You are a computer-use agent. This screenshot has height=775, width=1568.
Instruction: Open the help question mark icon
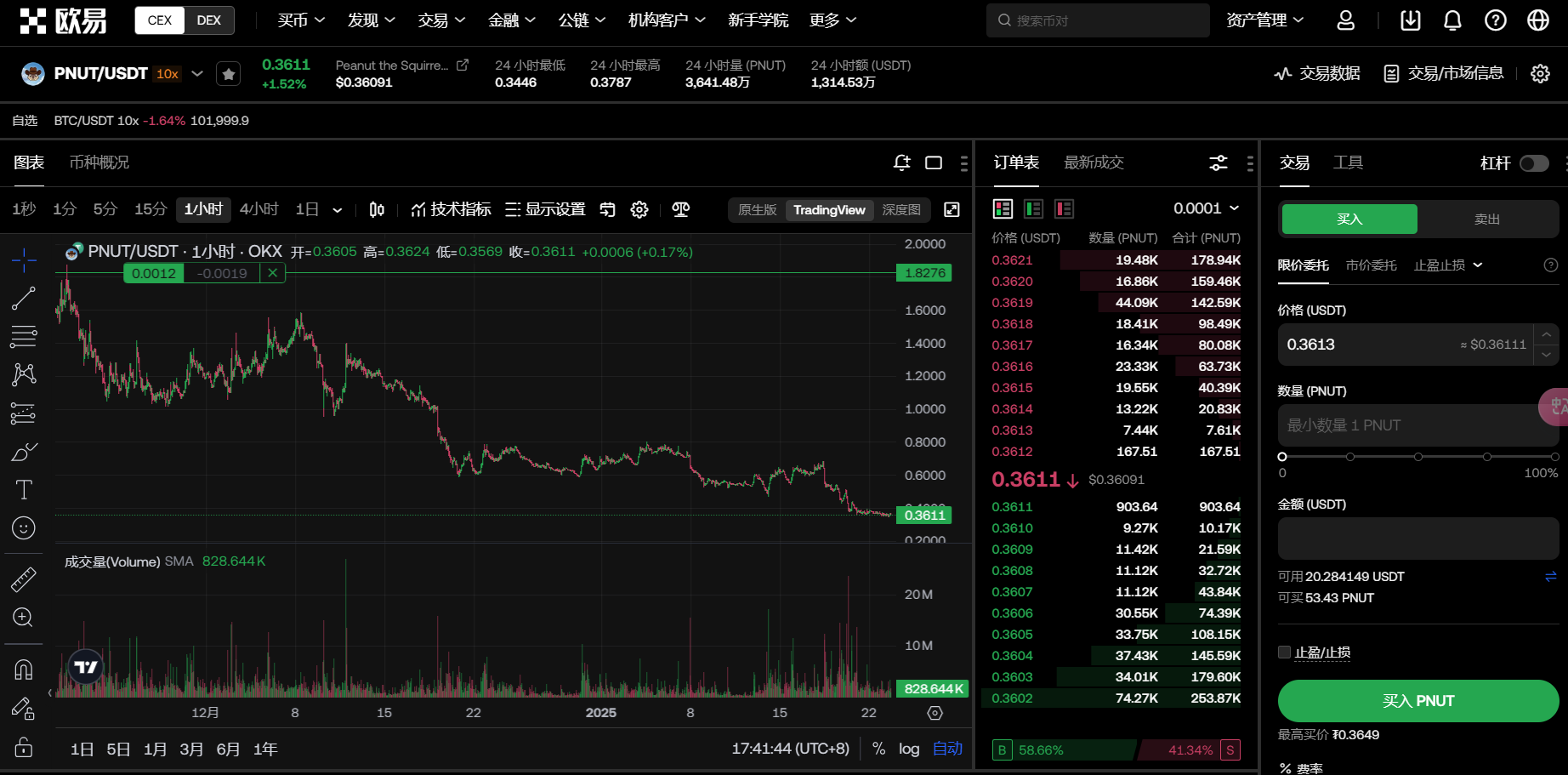click(1496, 20)
